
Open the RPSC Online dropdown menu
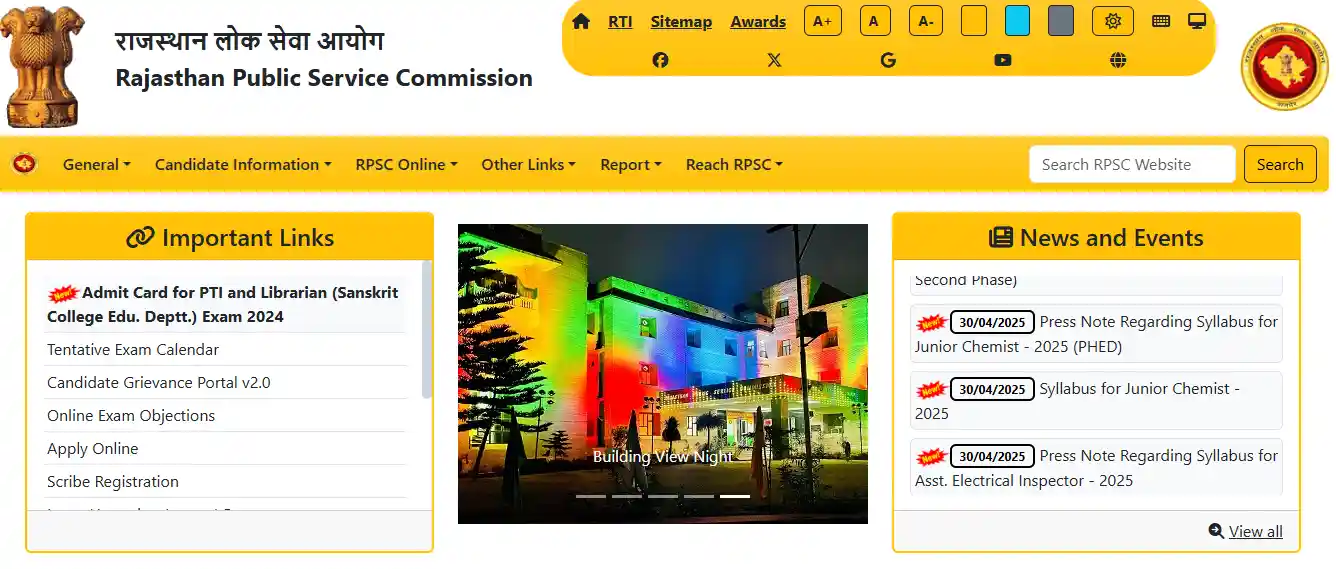406,165
